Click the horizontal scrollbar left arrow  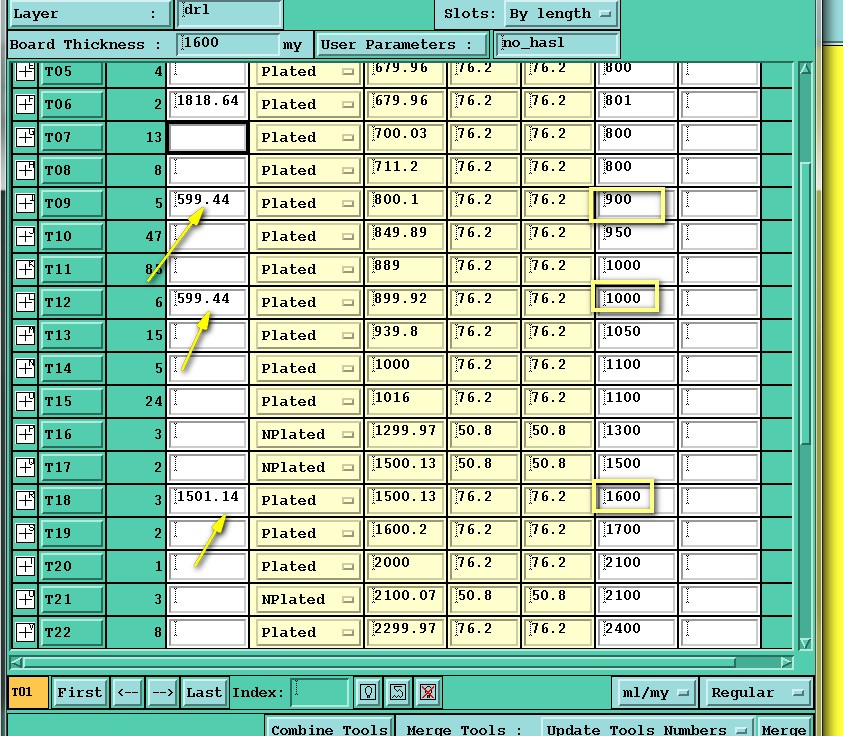click(x=17, y=662)
